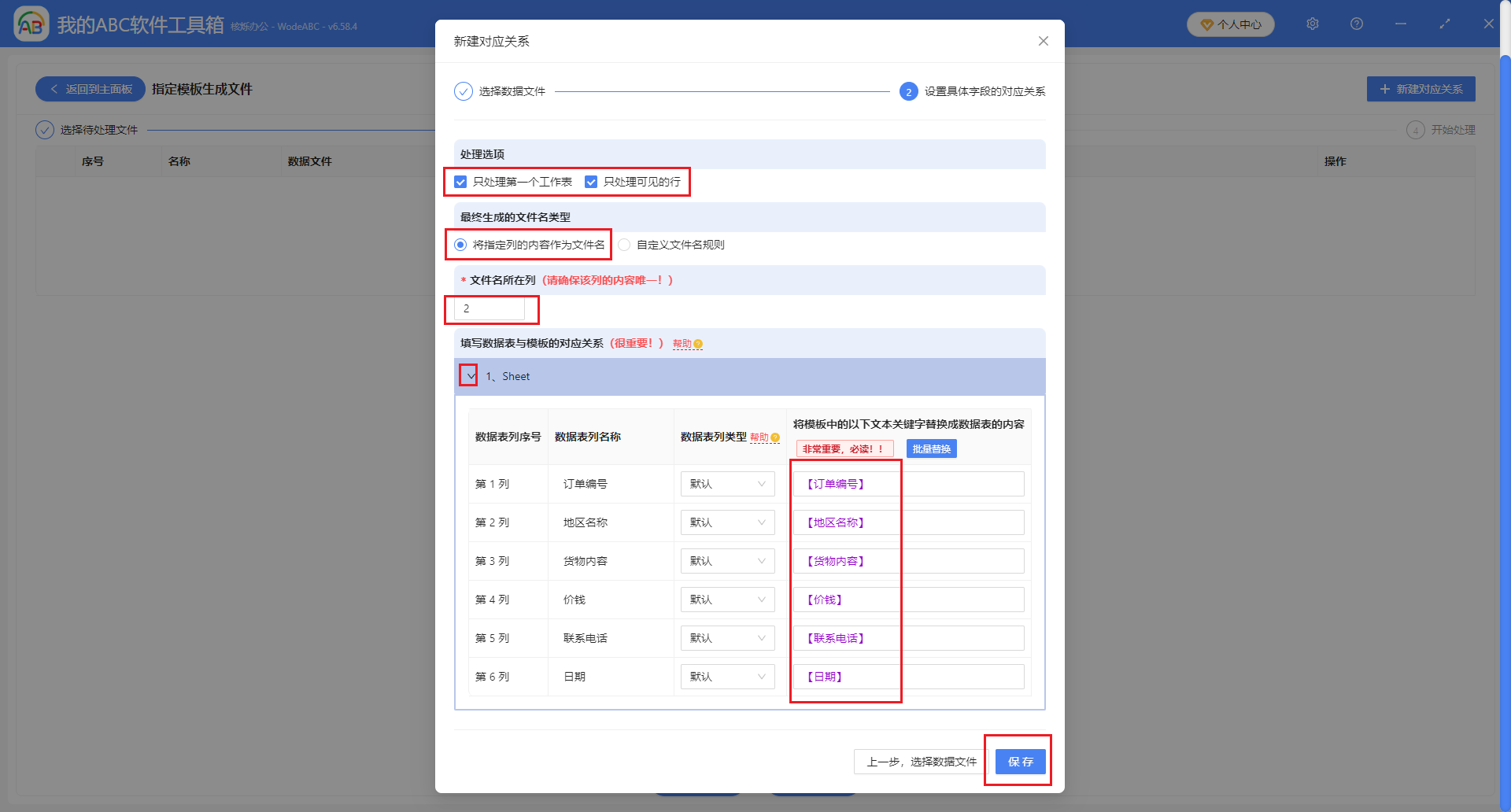This screenshot has height=812, width=1511.
Task: Click step 2 circle indicator
Action: tap(909, 91)
